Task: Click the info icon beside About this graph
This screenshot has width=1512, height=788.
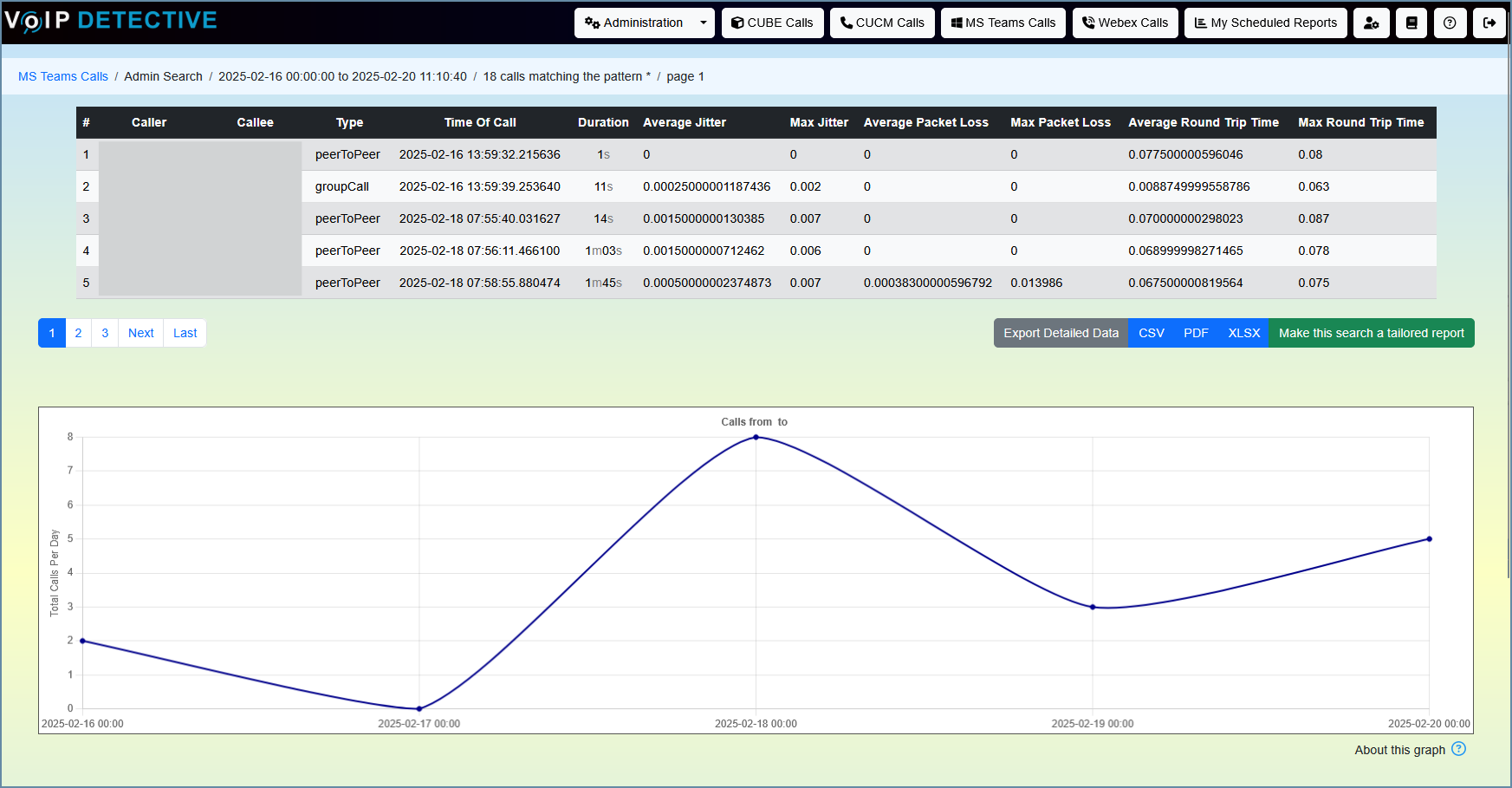Action: (1459, 749)
